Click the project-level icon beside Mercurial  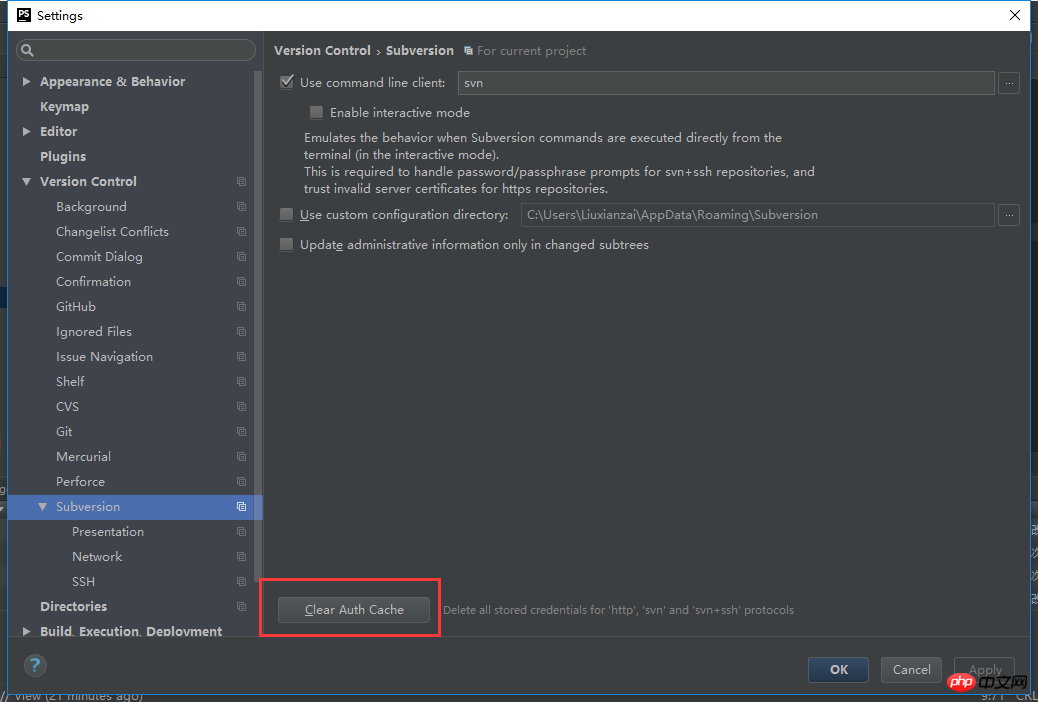pyautogui.click(x=241, y=456)
